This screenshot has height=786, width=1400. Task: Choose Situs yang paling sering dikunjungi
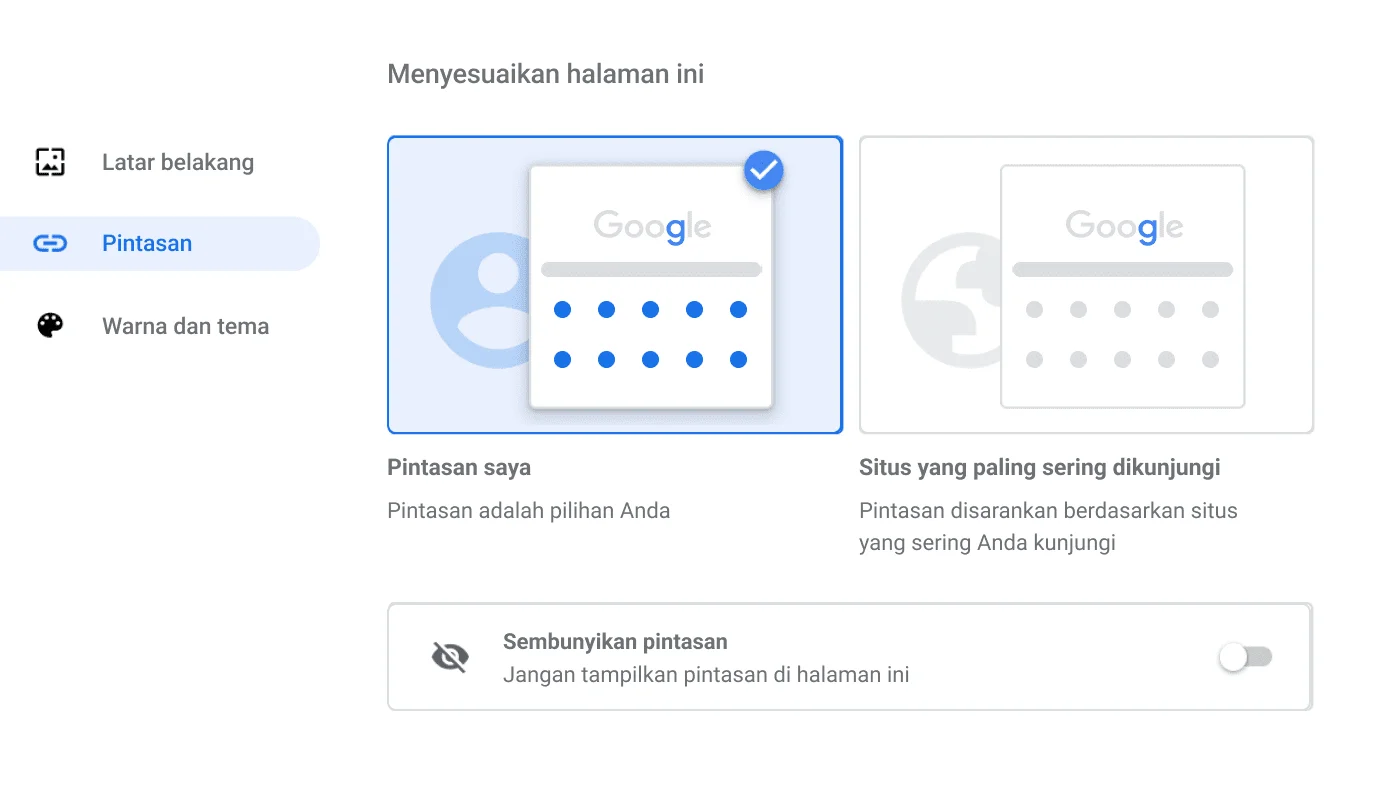pos(1086,285)
